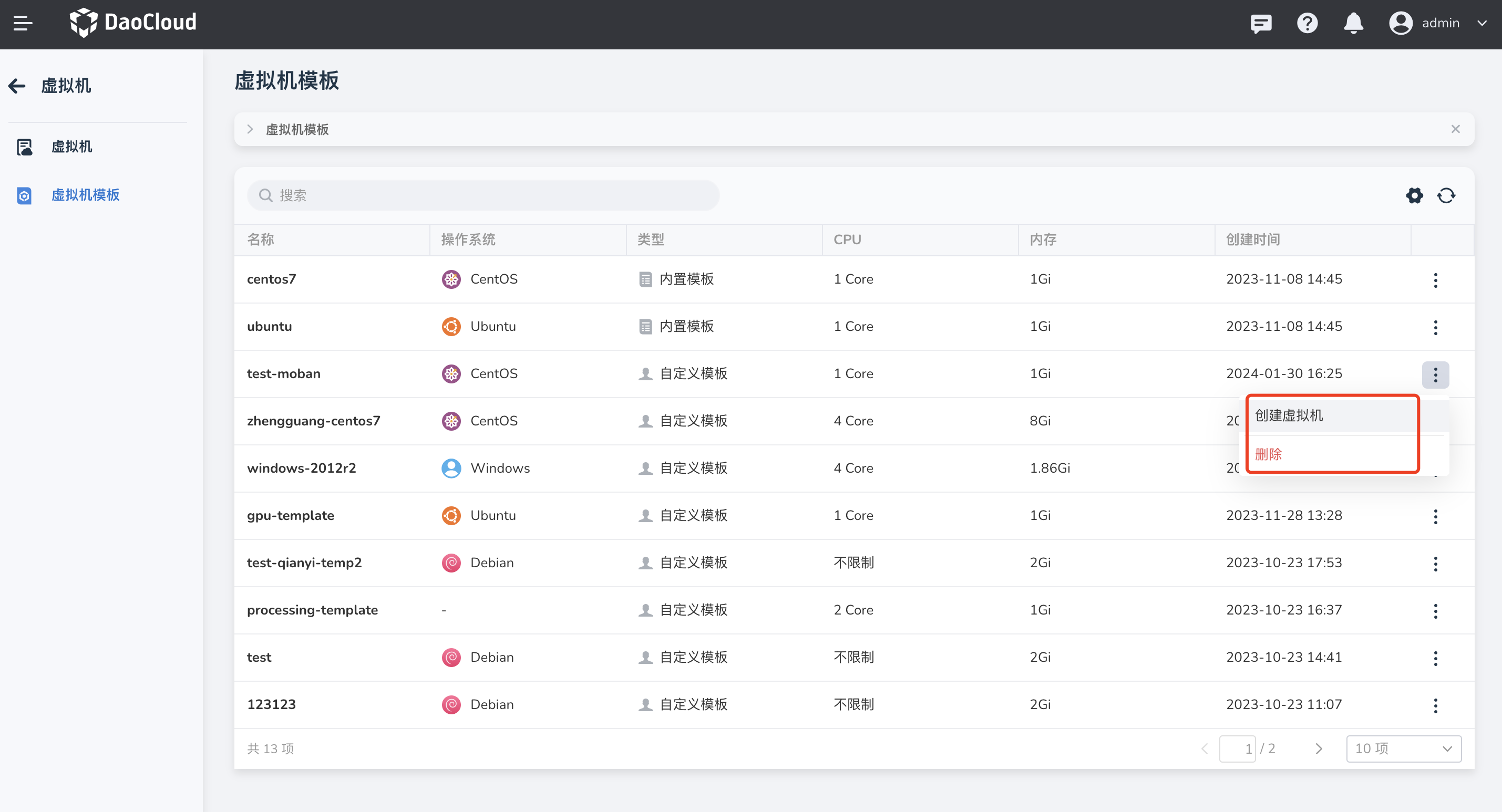Toggle actions menu for test-moban row
Screen dimensions: 1502x812
[x=1435, y=375]
